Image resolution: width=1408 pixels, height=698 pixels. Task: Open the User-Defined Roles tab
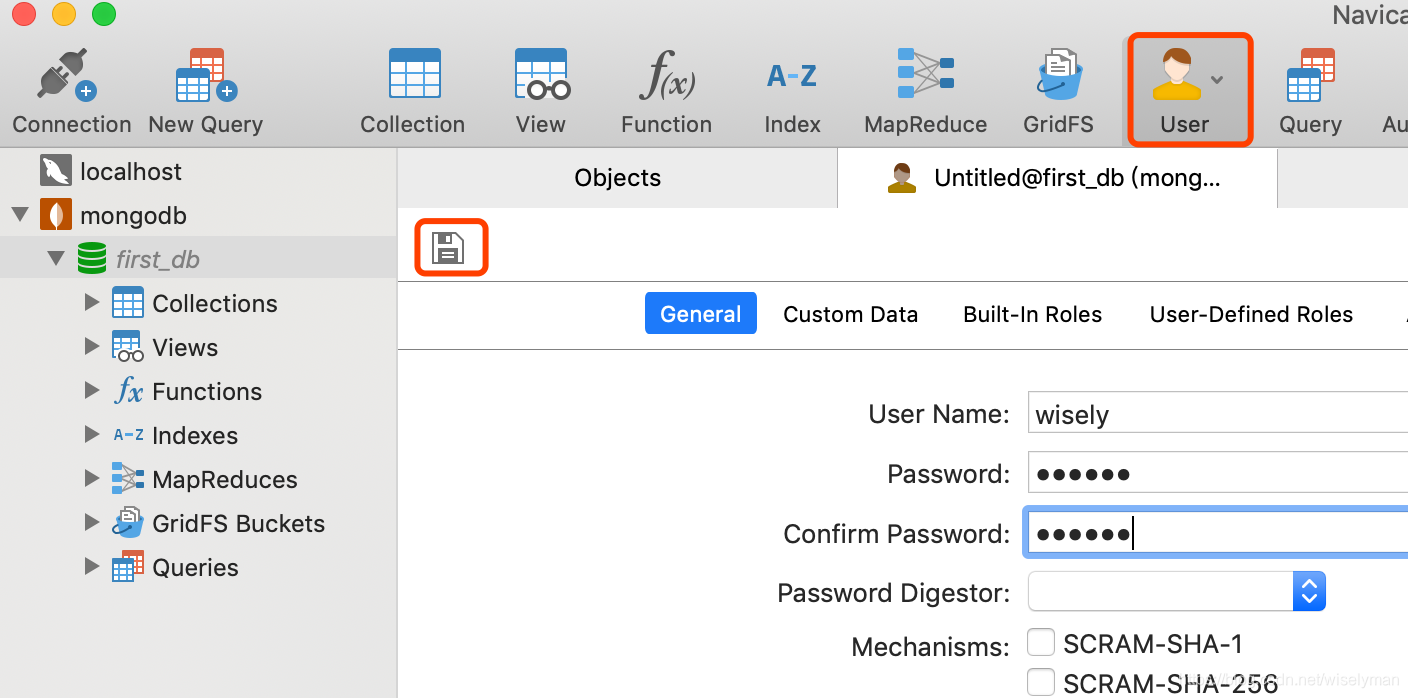pos(1251,314)
